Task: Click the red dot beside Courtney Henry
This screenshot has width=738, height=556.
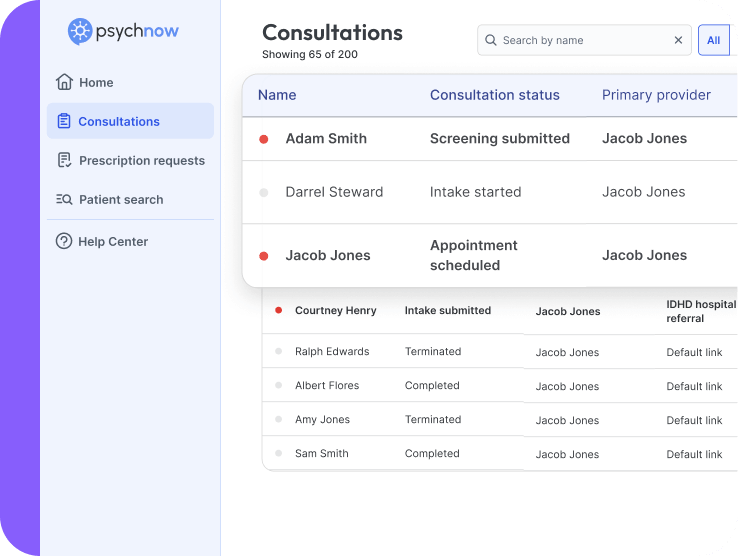Action: point(279,310)
